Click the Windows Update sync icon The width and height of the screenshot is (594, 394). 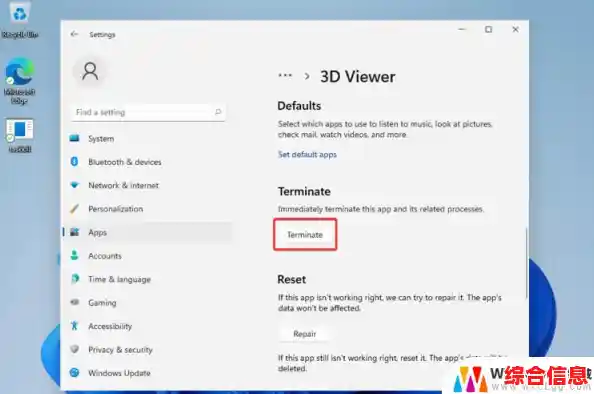(75, 373)
